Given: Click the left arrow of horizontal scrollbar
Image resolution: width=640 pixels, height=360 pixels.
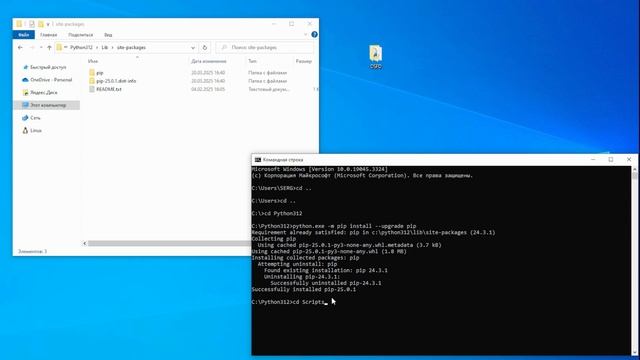Looking at the screenshot, I should pyautogui.click(x=85, y=244).
